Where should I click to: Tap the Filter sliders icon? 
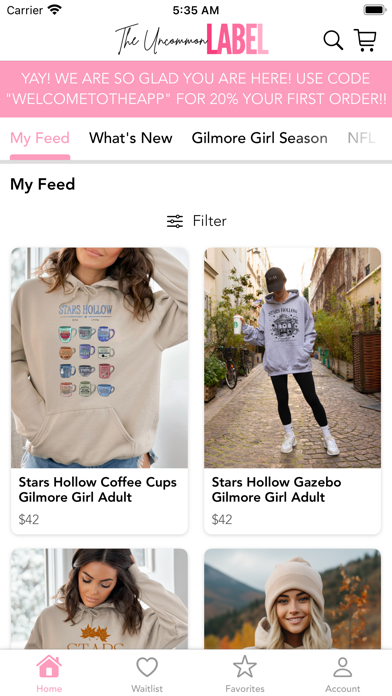click(175, 221)
